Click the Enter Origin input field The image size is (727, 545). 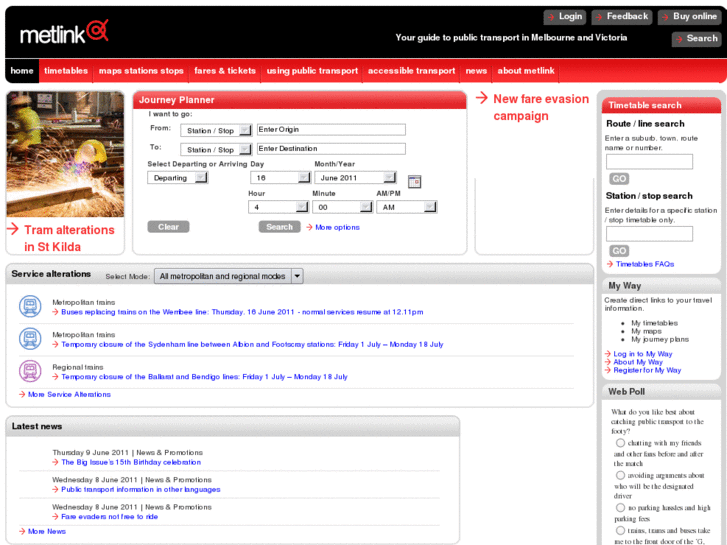pos(331,129)
